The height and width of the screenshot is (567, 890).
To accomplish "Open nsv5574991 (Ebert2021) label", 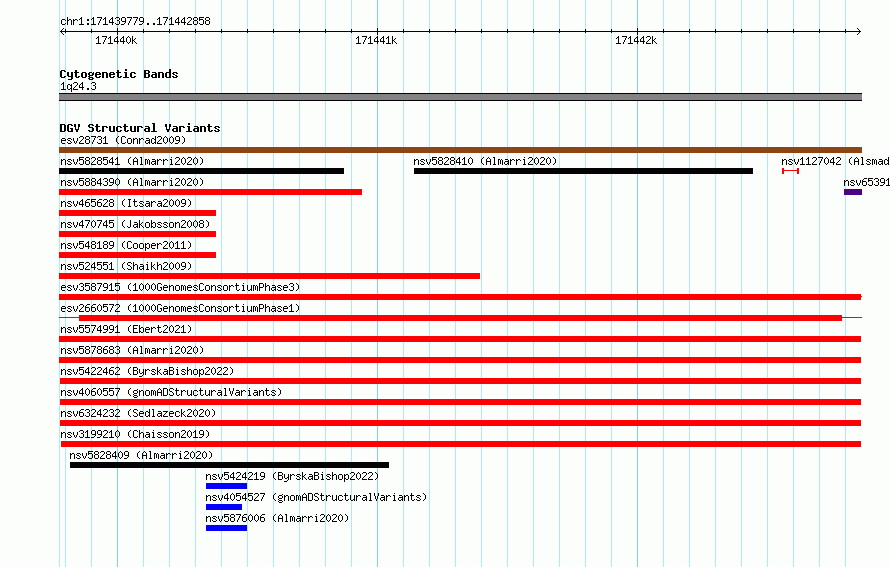I will coord(126,329).
